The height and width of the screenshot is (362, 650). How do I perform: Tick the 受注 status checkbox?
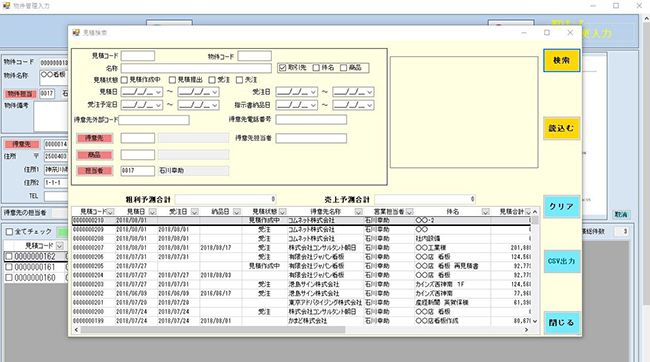pyautogui.click(x=212, y=80)
